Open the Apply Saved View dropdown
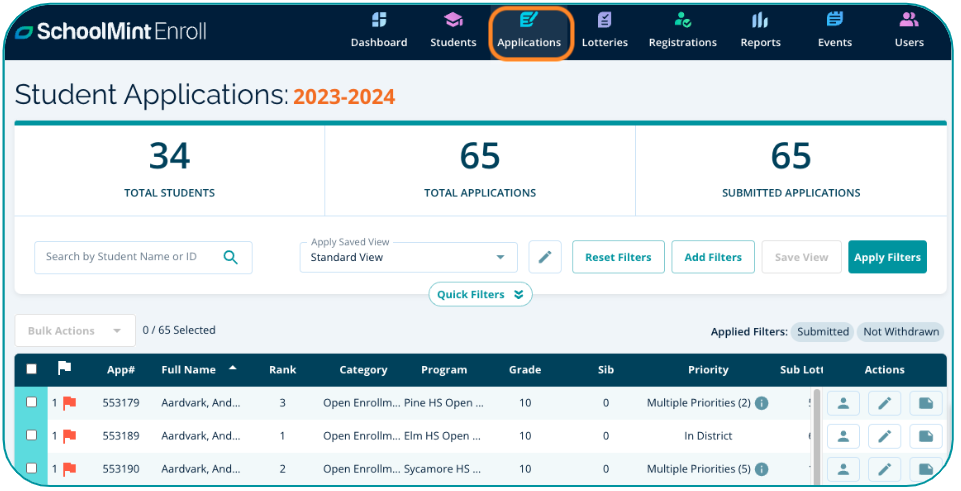 [x=408, y=257]
